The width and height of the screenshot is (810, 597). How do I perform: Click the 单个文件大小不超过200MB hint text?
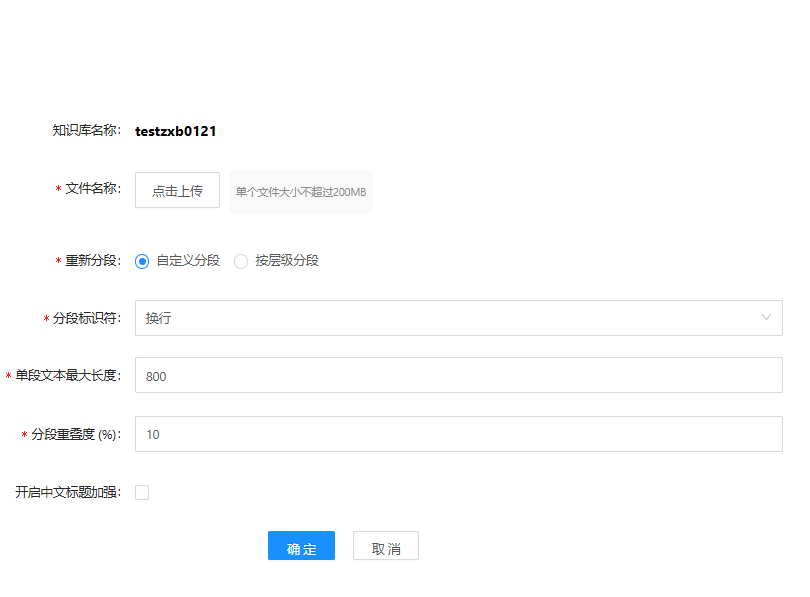(300, 191)
